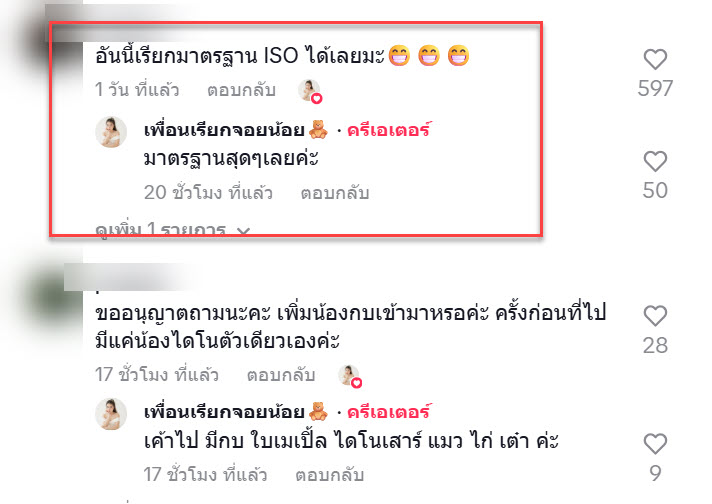This screenshot has height=504, width=712.
Task: Click the ครีเอเตอร์ label in first reply
Action: tap(389, 130)
